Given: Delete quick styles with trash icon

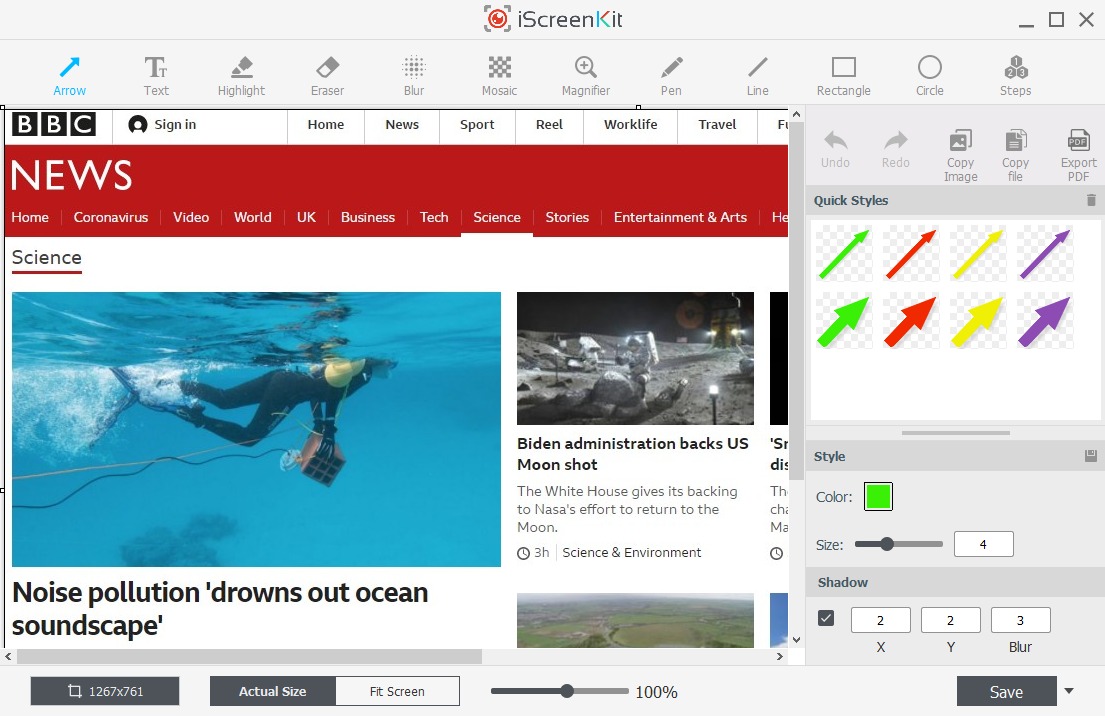Looking at the screenshot, I should click(1091, 200).
